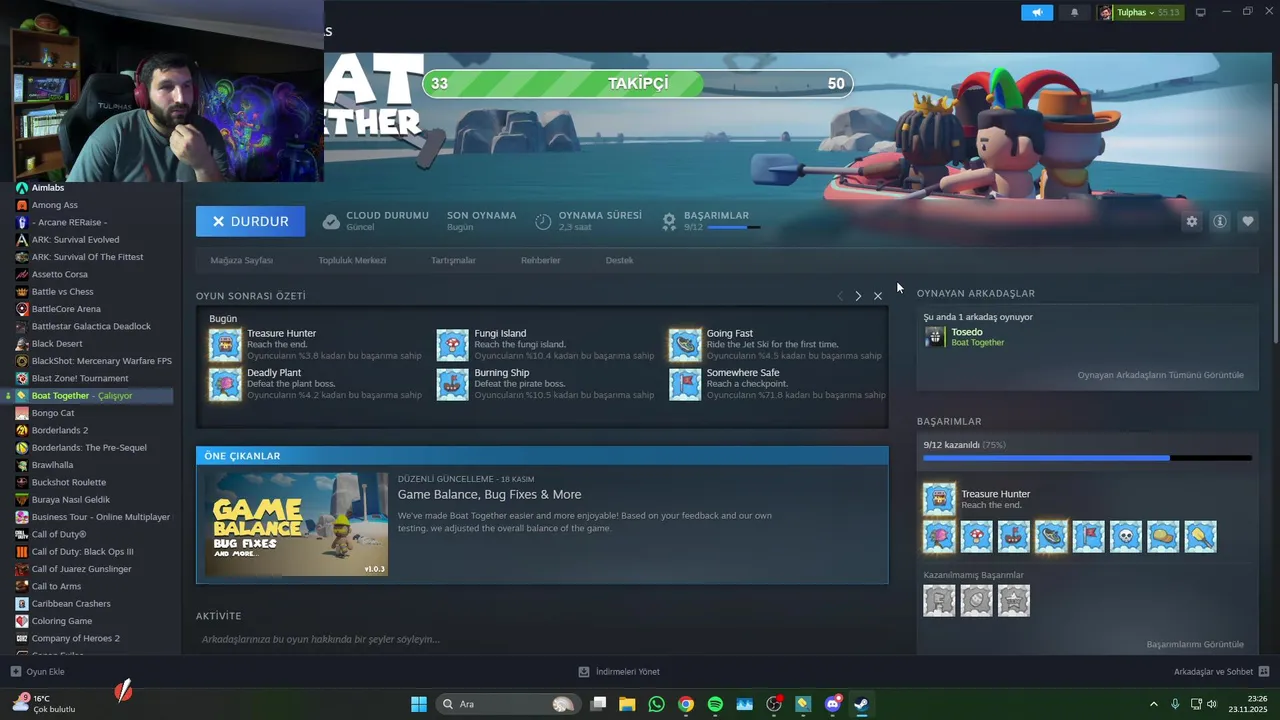Click the Deadly Plant achievement icon in summary
1280x720 pixels.
click(x=225, y=384)
